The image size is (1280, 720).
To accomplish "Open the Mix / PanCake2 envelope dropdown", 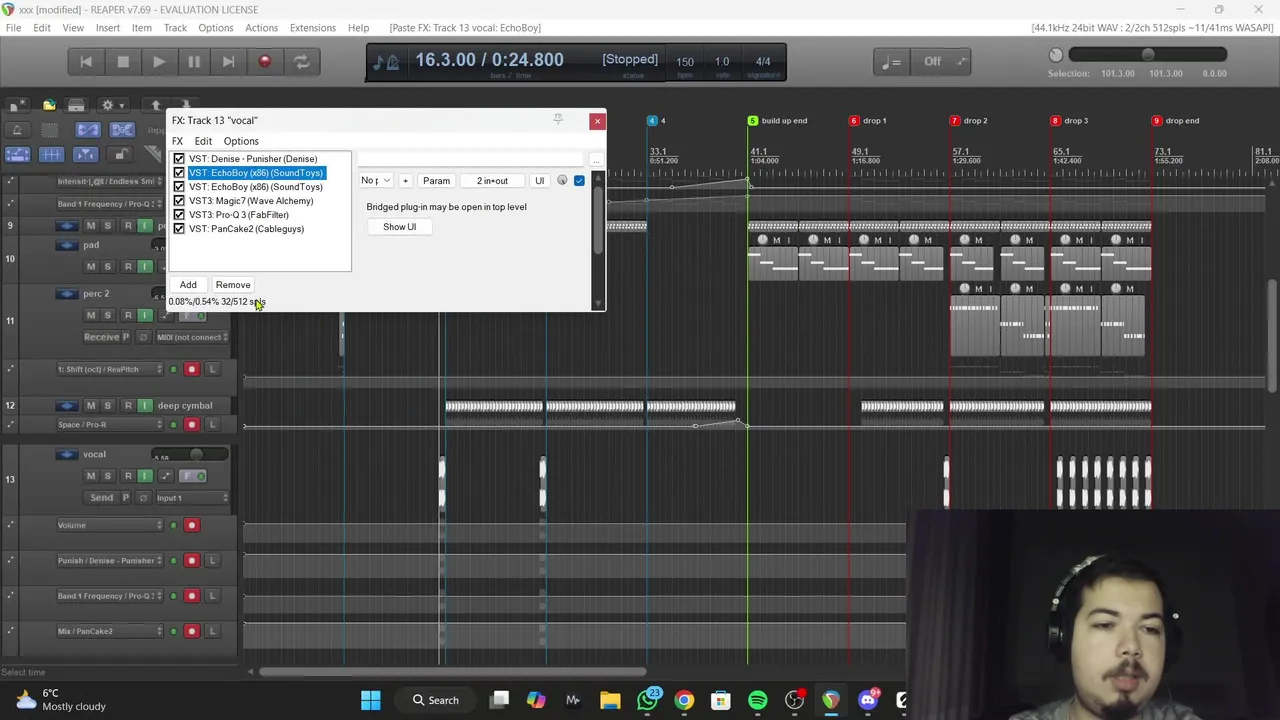I will pyautogui.click(x=109, y=631).
